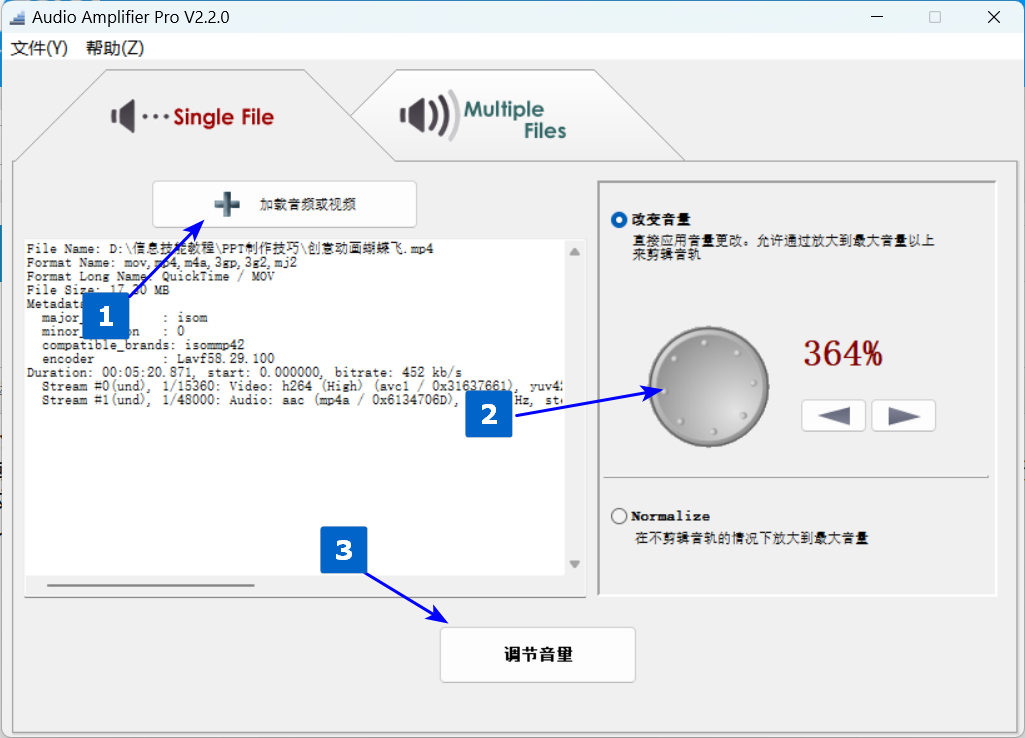
Task: Minimize the Audio Amplifier Pro window
Action: click(x=877, y=17)
